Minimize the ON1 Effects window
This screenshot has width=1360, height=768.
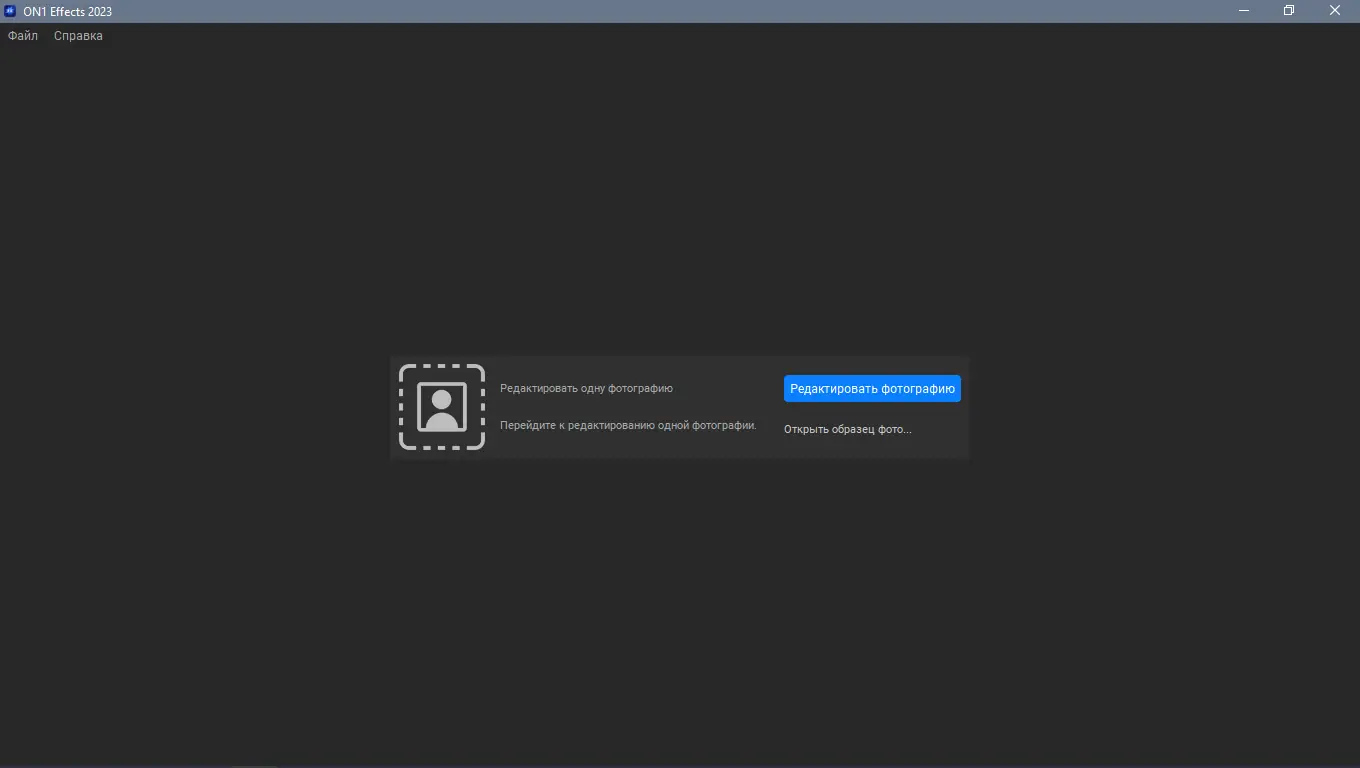[1244, 11]
